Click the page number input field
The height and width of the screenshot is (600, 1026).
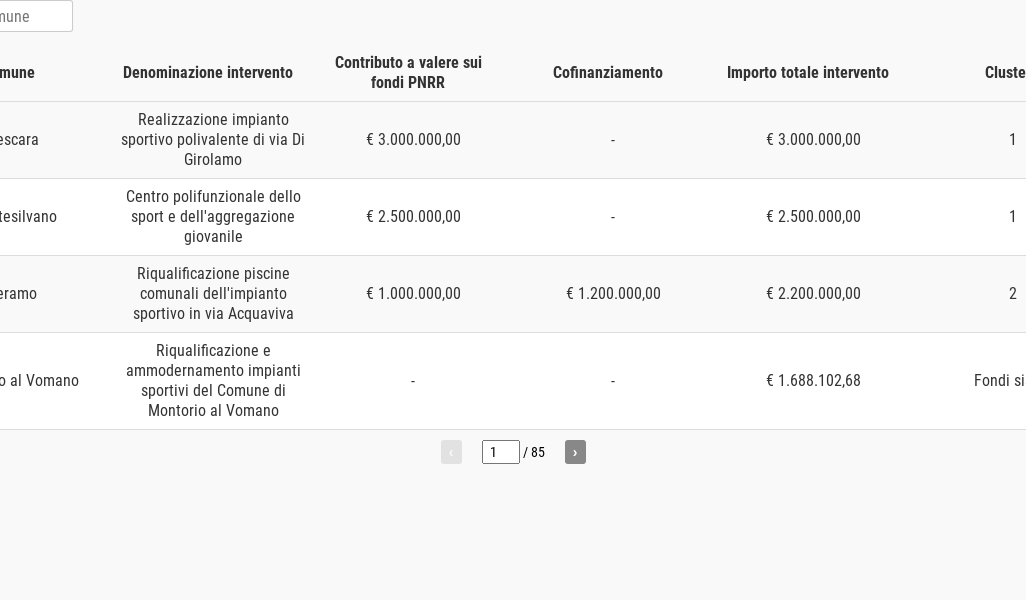[x=500, y=452]
